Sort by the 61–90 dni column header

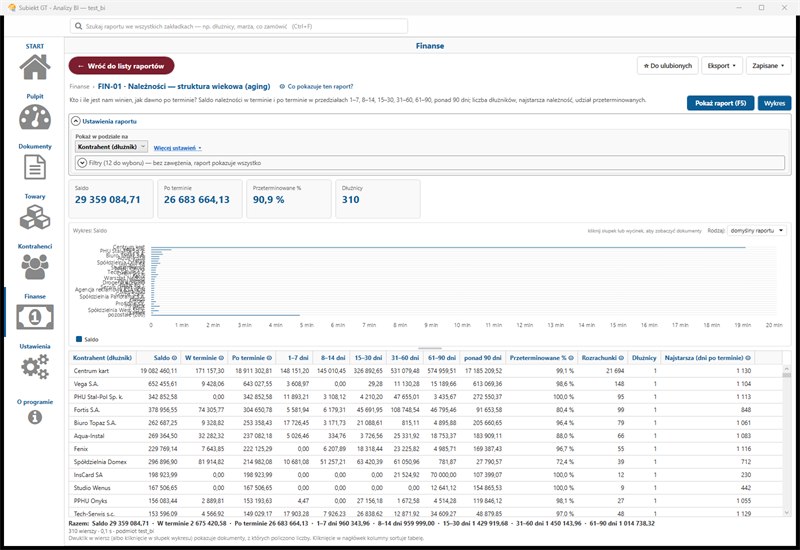[x=439, y=358]
